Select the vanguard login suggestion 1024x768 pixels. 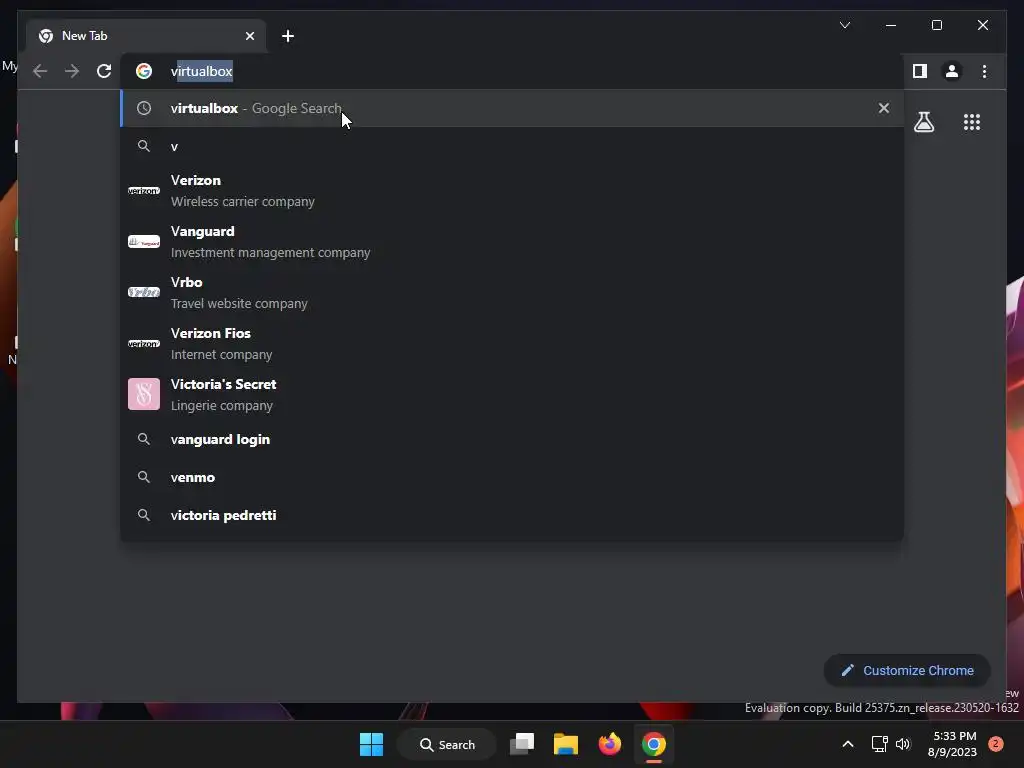pos(512,440)
